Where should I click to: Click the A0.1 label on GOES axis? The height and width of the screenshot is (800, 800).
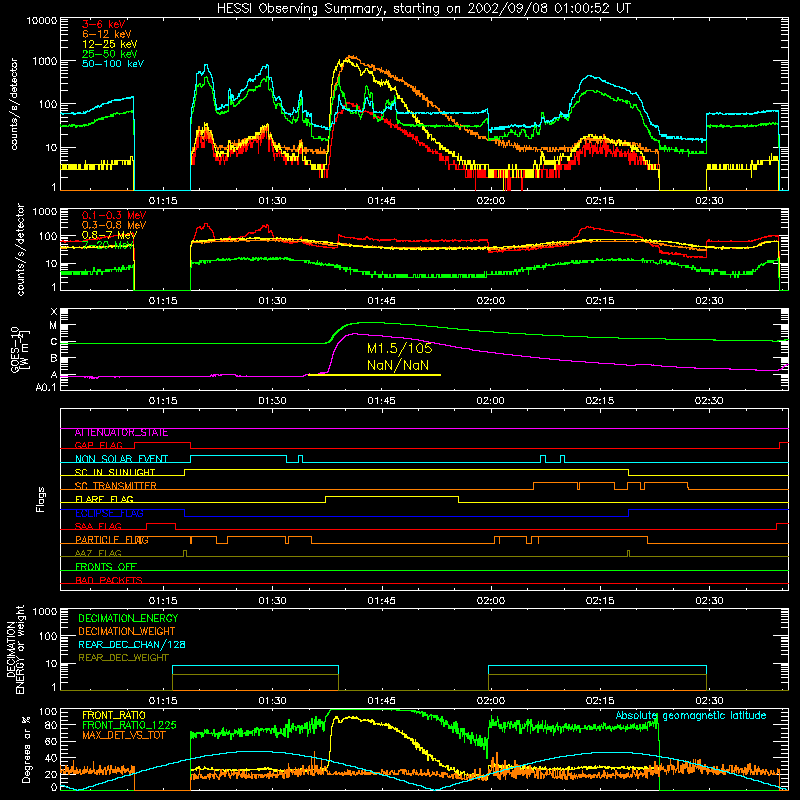[x=45, y=388]
